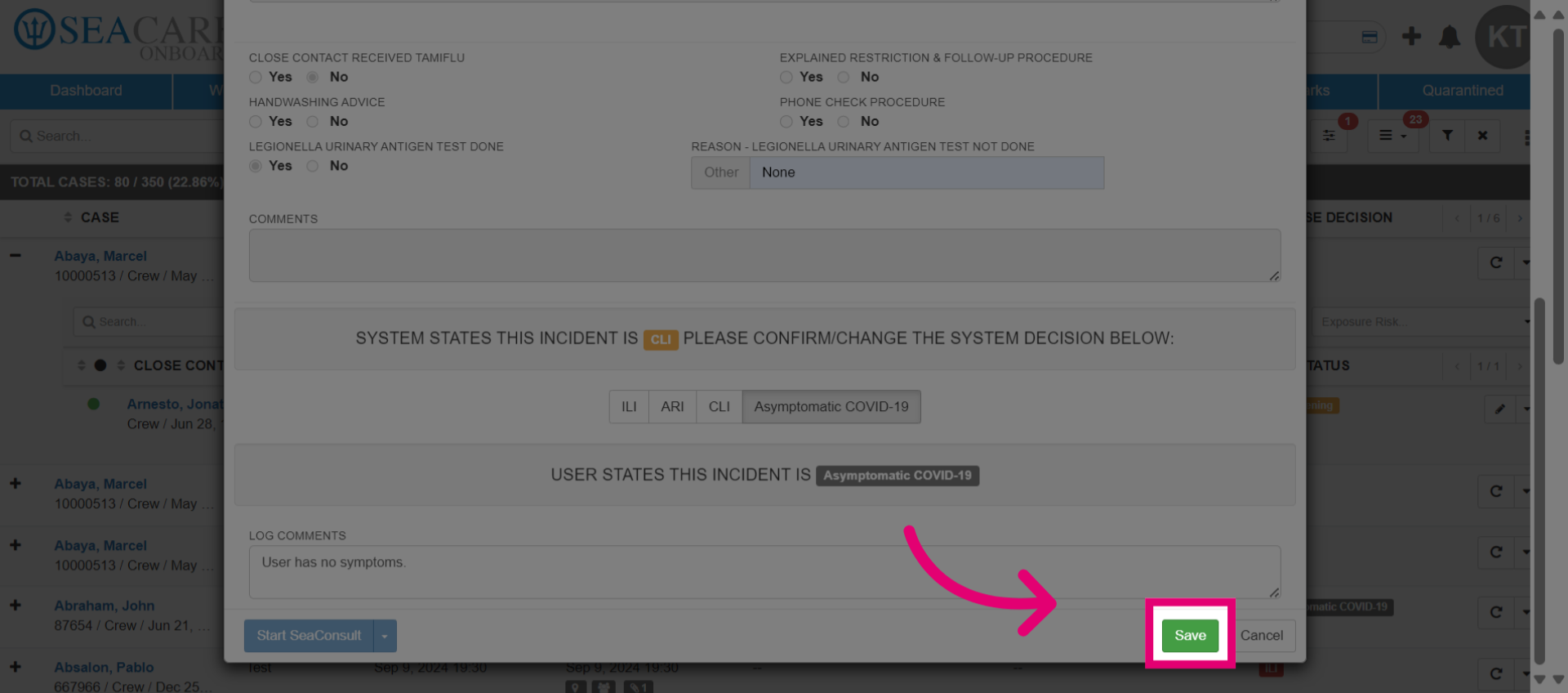
Task: Open caret dropdown beside Absalon, Pablo refresh
Action: coord(1524,674)
